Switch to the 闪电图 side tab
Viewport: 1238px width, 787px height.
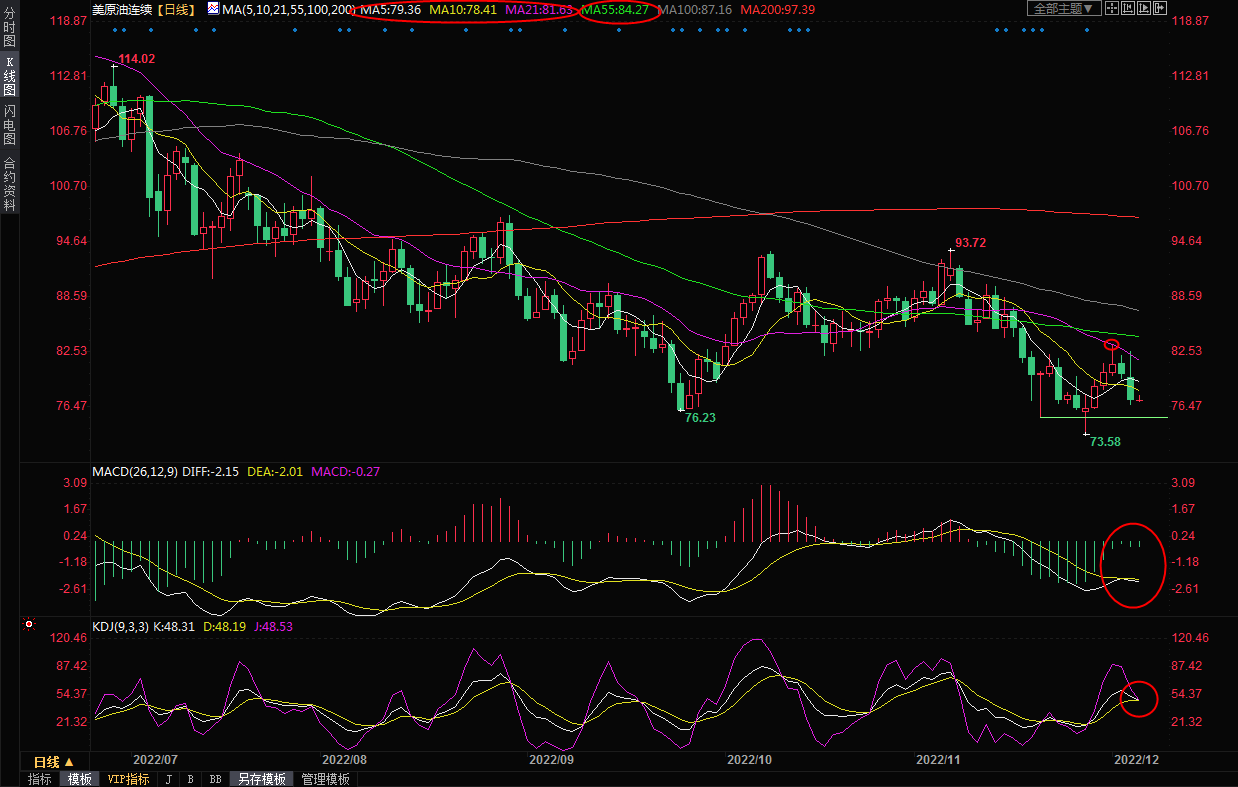coord(9,124)
